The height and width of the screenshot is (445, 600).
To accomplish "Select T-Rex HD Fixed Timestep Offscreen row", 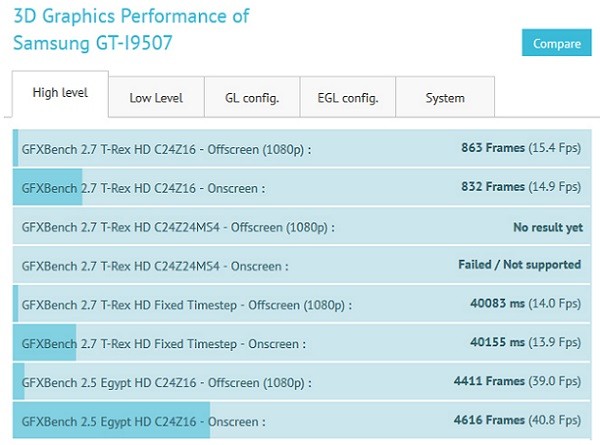I will [x=302, y=303].
